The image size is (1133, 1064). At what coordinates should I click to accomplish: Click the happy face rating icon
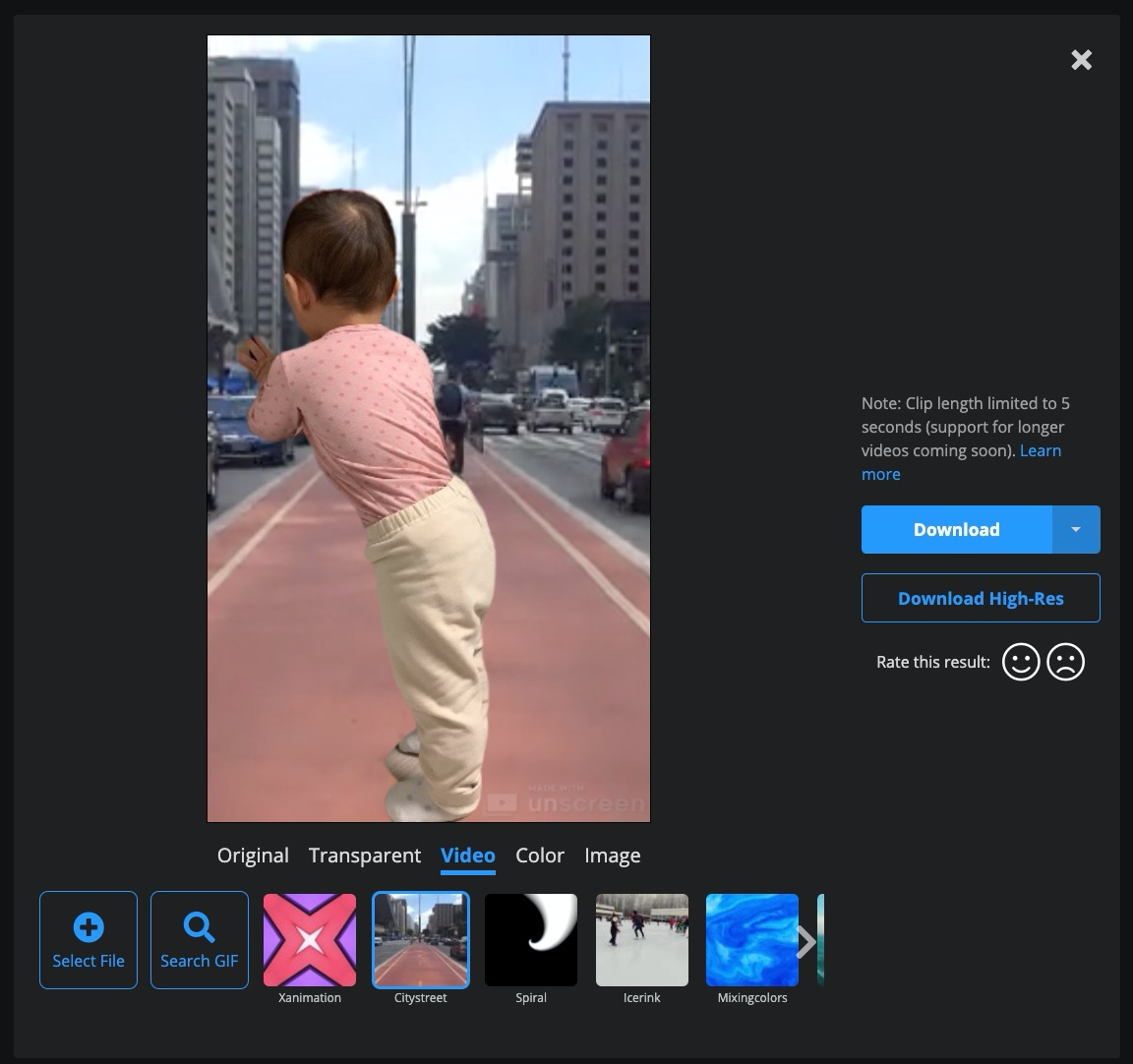point(1020,662)
